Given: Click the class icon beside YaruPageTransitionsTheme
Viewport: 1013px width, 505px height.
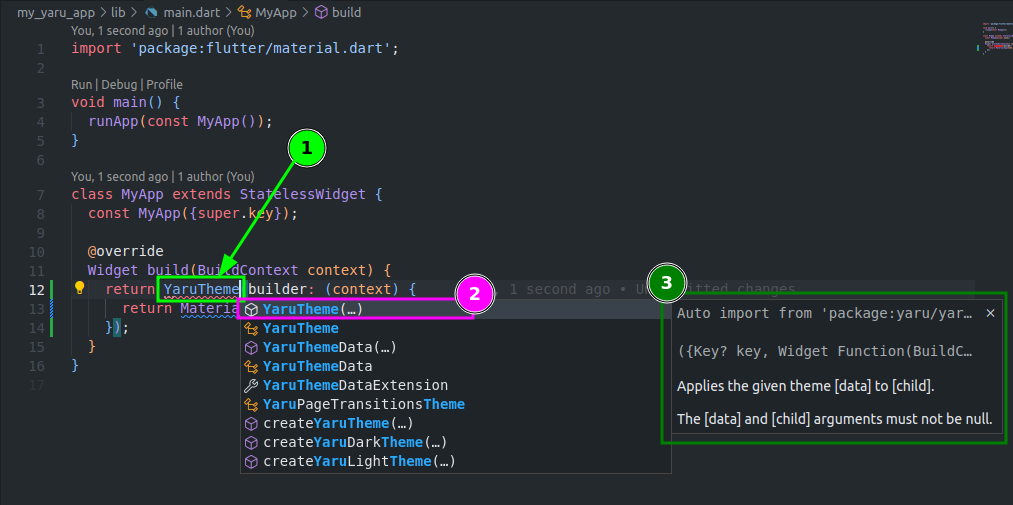Looking at the screenshot, I should pos(252,404).
